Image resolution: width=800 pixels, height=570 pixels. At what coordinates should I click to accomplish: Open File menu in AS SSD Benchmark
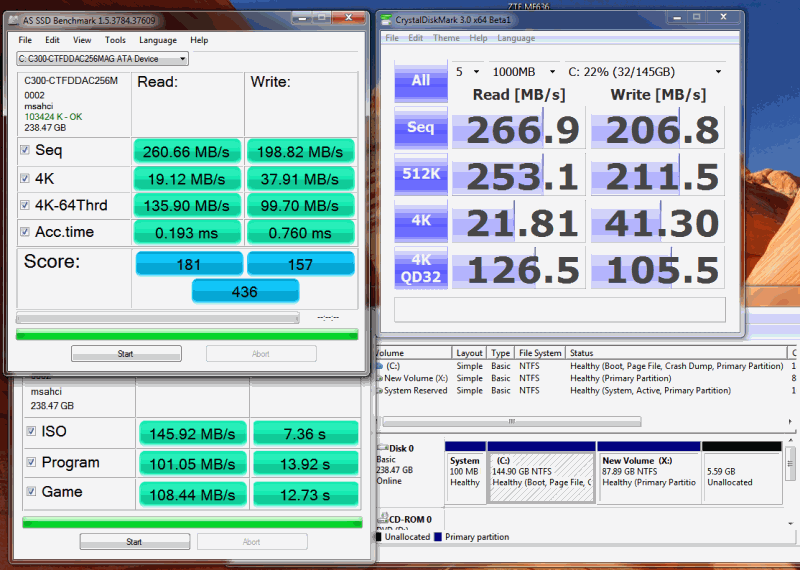tap(25, 40)
